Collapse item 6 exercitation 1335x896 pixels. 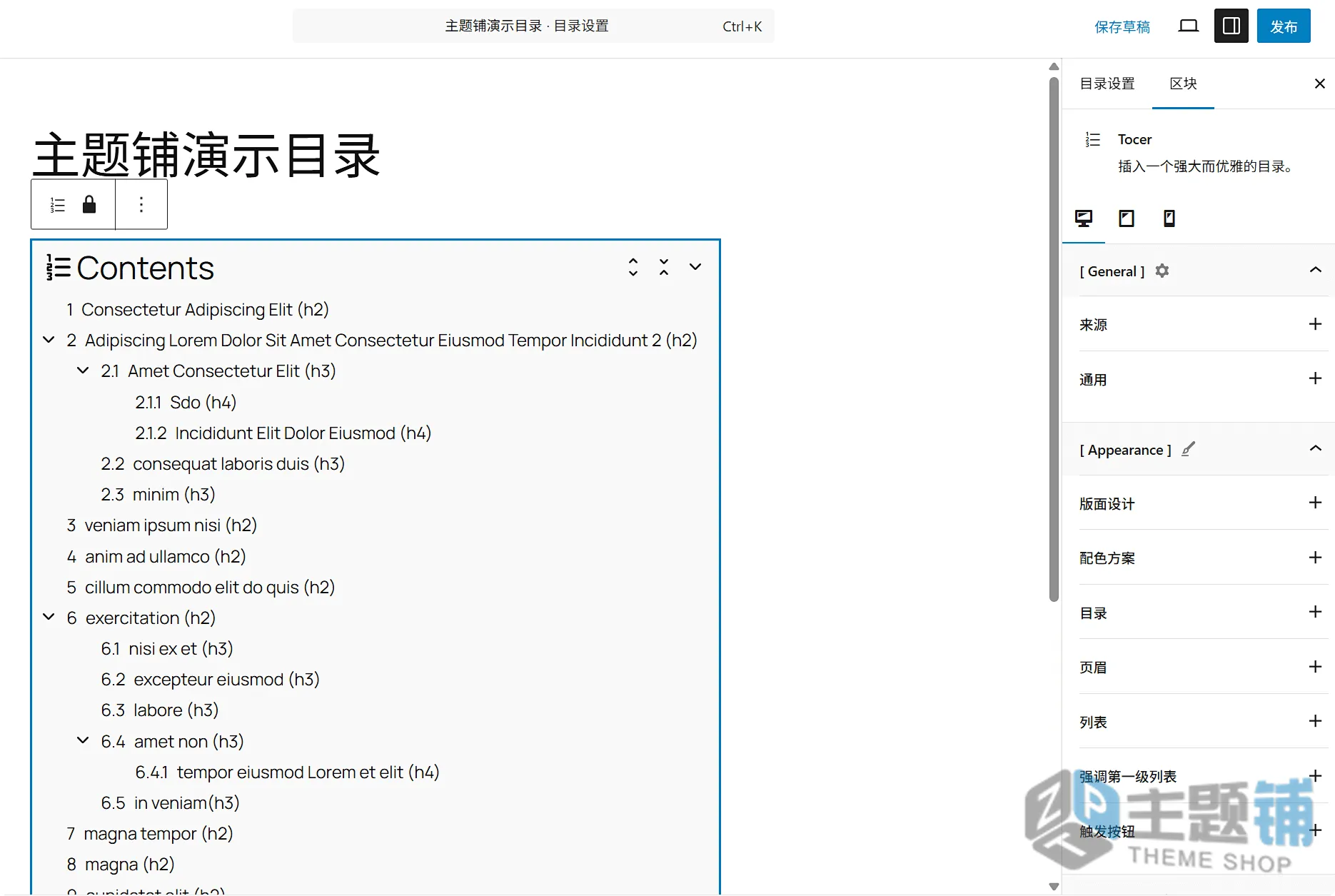click(49, 617)
